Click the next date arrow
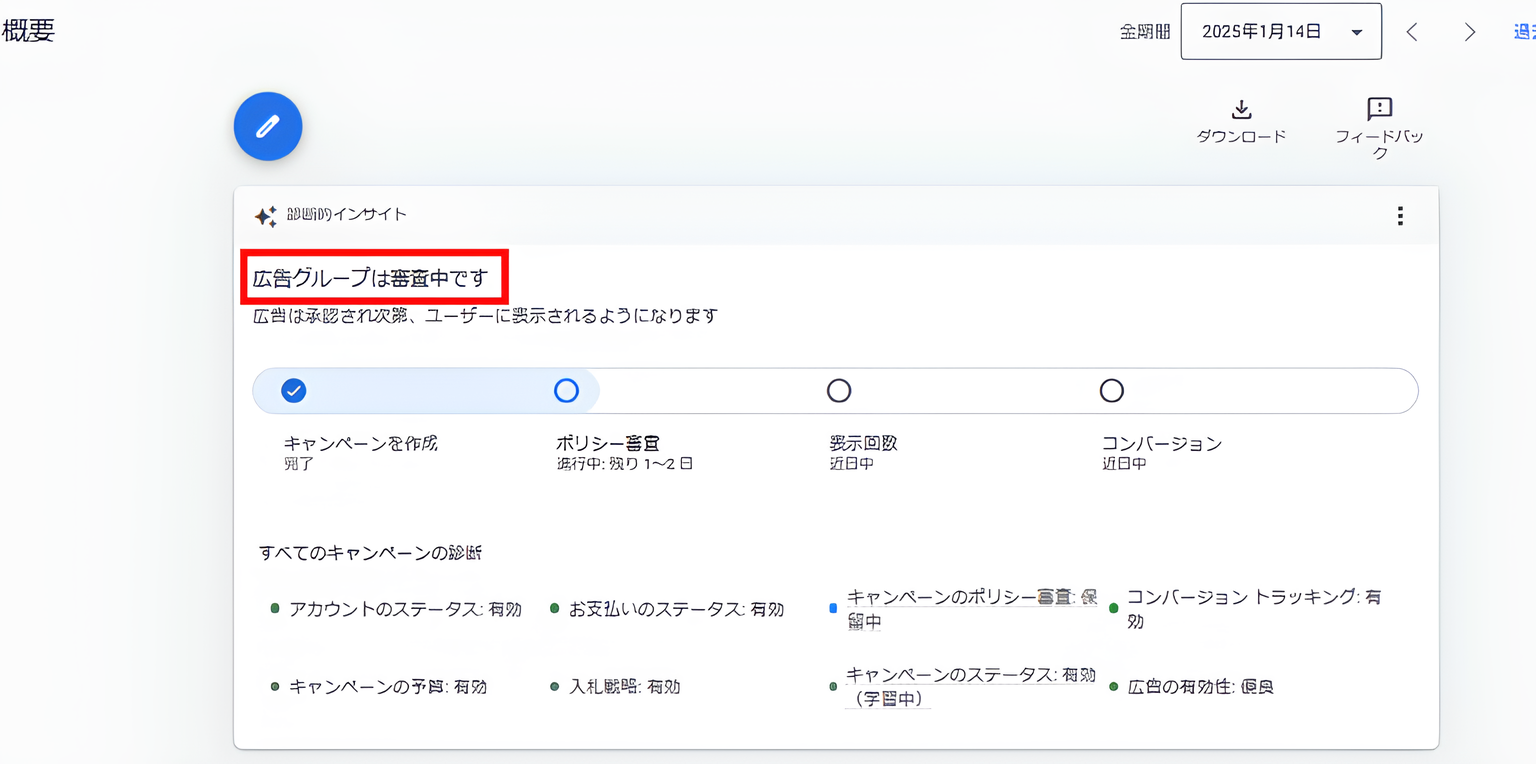The height and width of the screenshot is (764, 1536). click(1470, 31)
